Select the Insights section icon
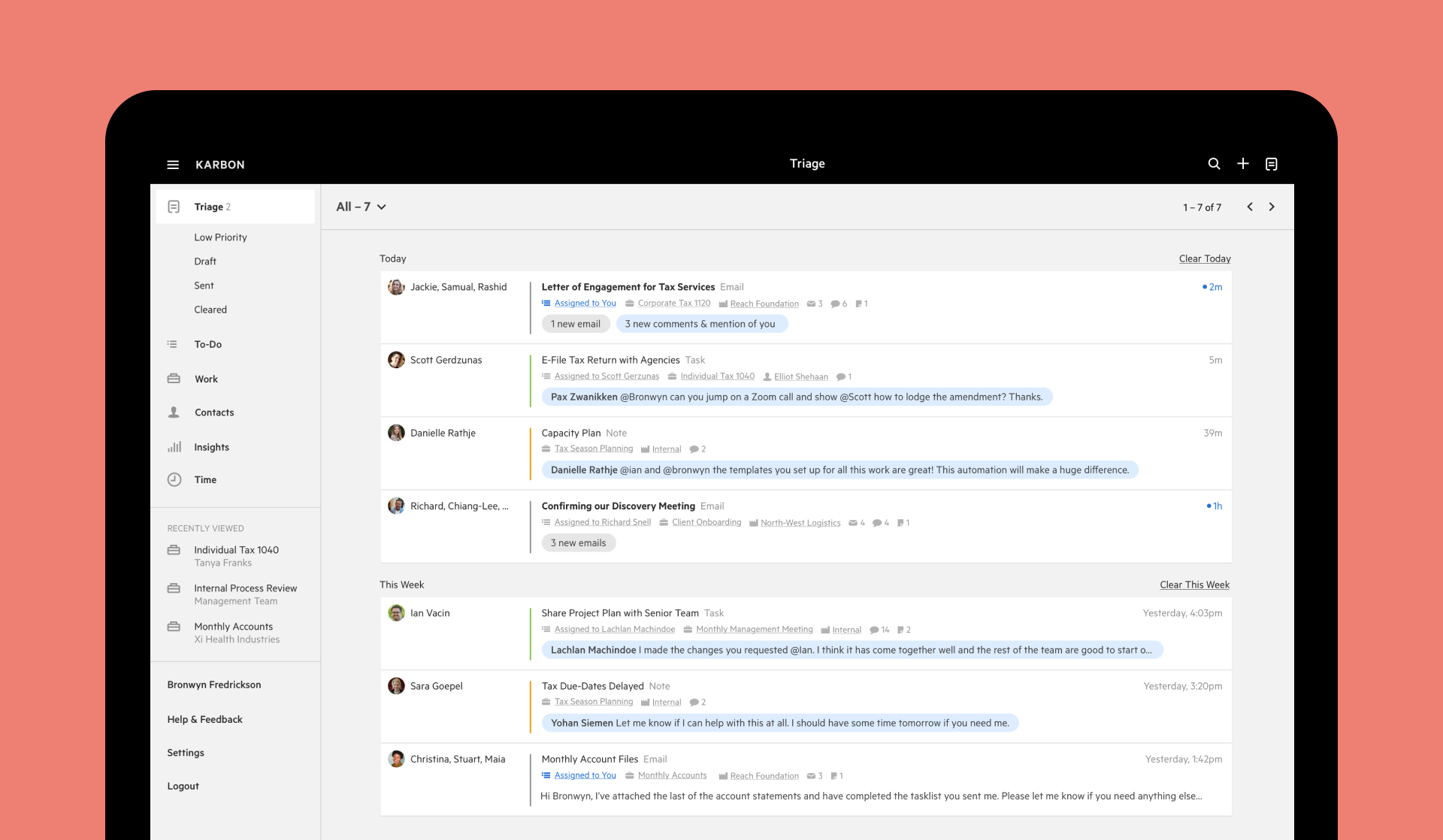Viewport: 1443px width, 840px height. click(174, 446)
